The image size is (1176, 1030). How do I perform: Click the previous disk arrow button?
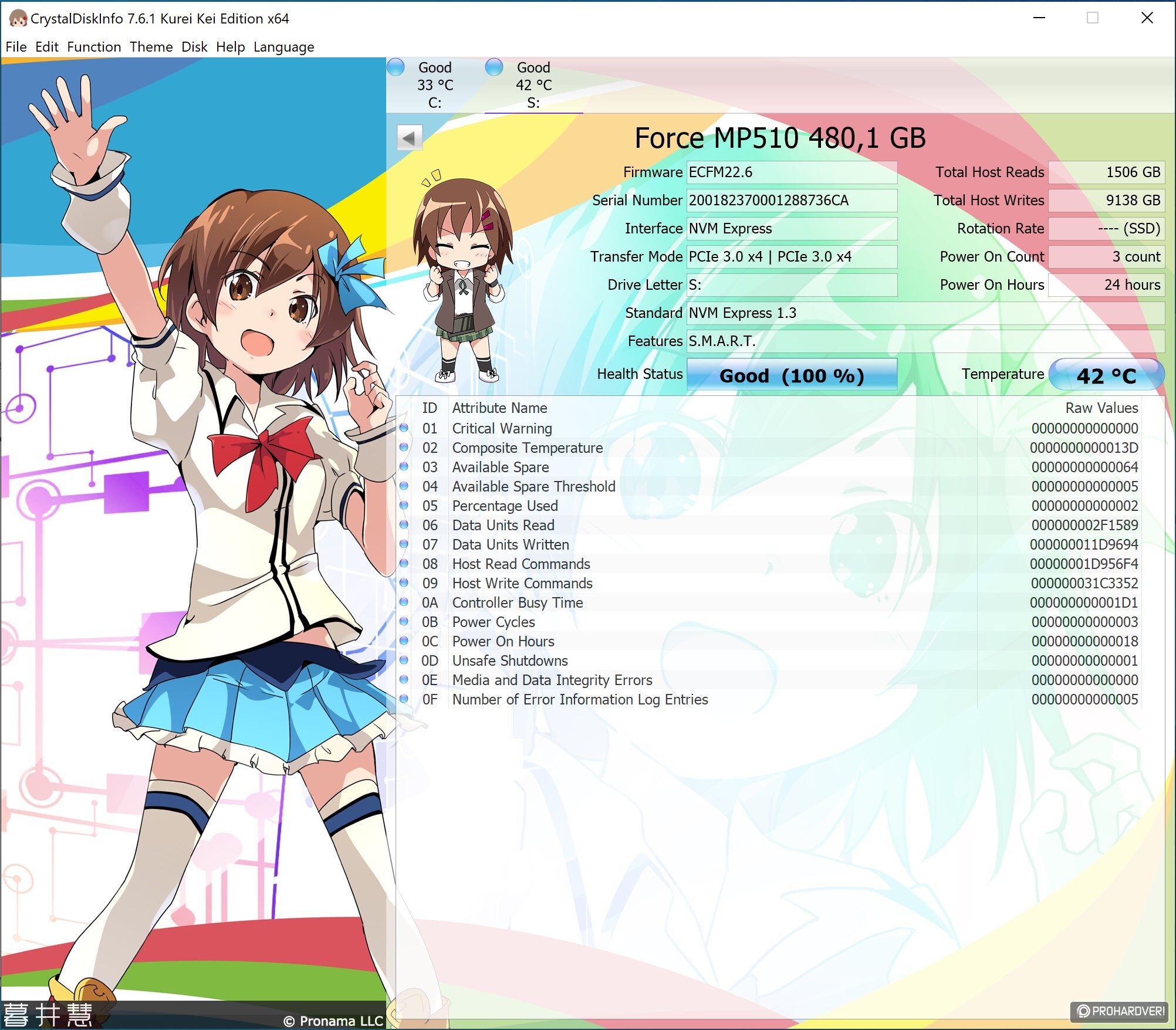click(410, 138)
